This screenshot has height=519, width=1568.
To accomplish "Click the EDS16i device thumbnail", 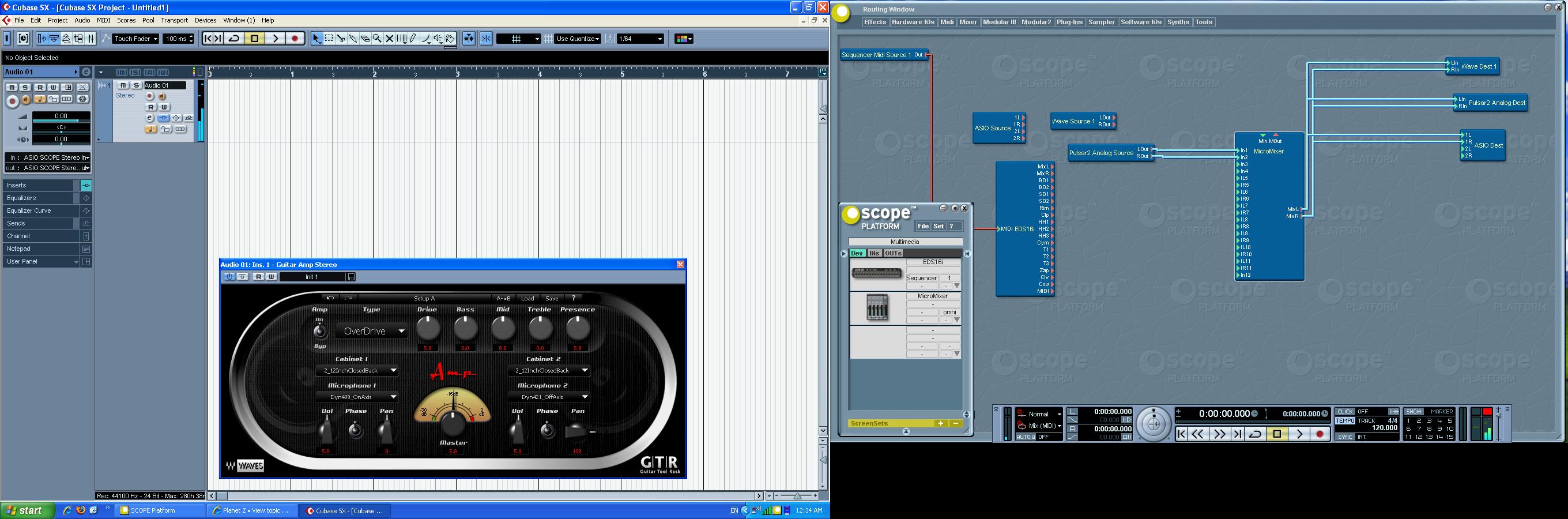I will click(x=876, y=273).
